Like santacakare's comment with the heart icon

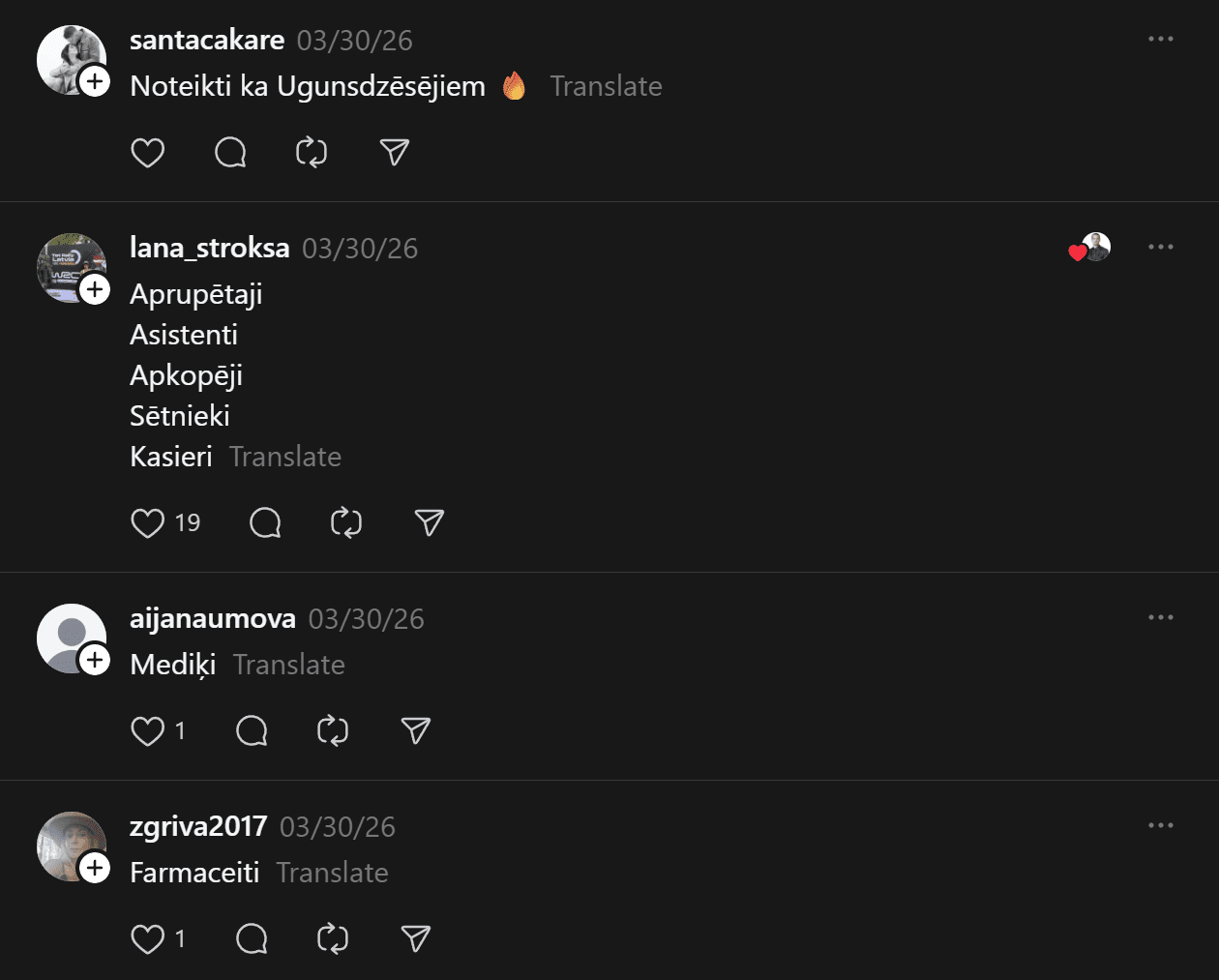148,153
